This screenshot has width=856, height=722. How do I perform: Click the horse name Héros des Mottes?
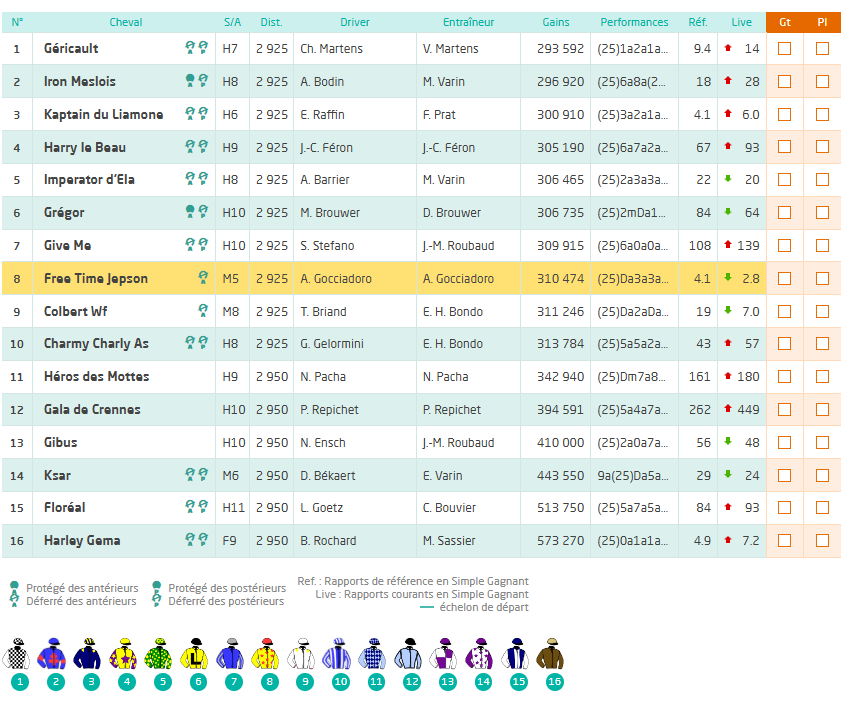pos(96,377)
